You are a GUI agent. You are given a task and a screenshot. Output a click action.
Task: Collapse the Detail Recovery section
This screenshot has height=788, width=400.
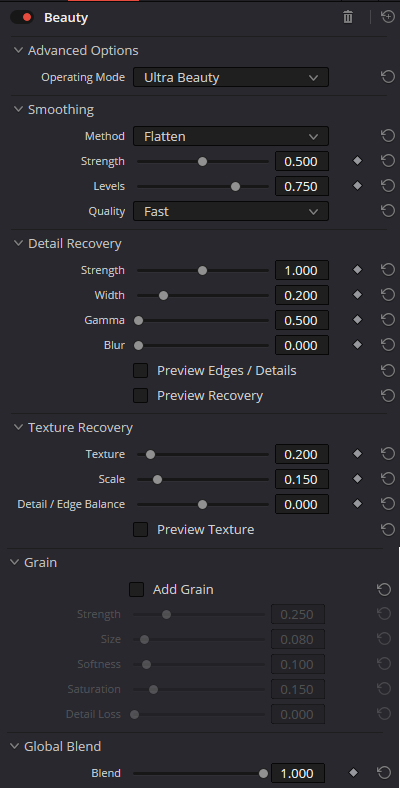point(19,243)
